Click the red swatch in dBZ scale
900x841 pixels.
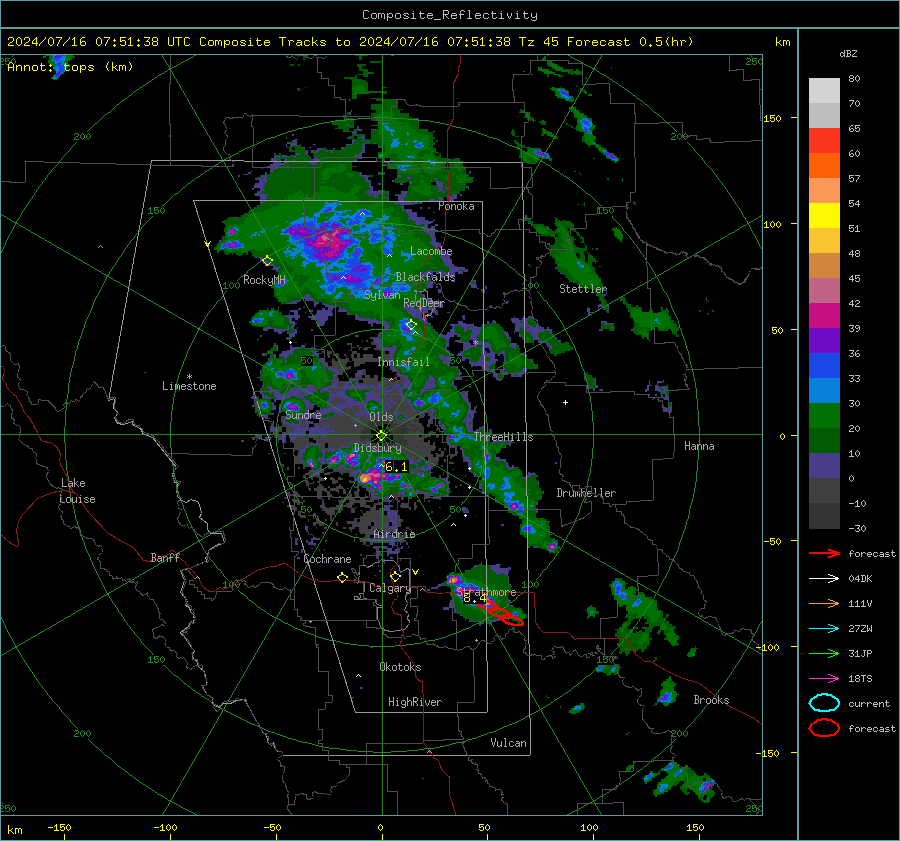(824, 141)
